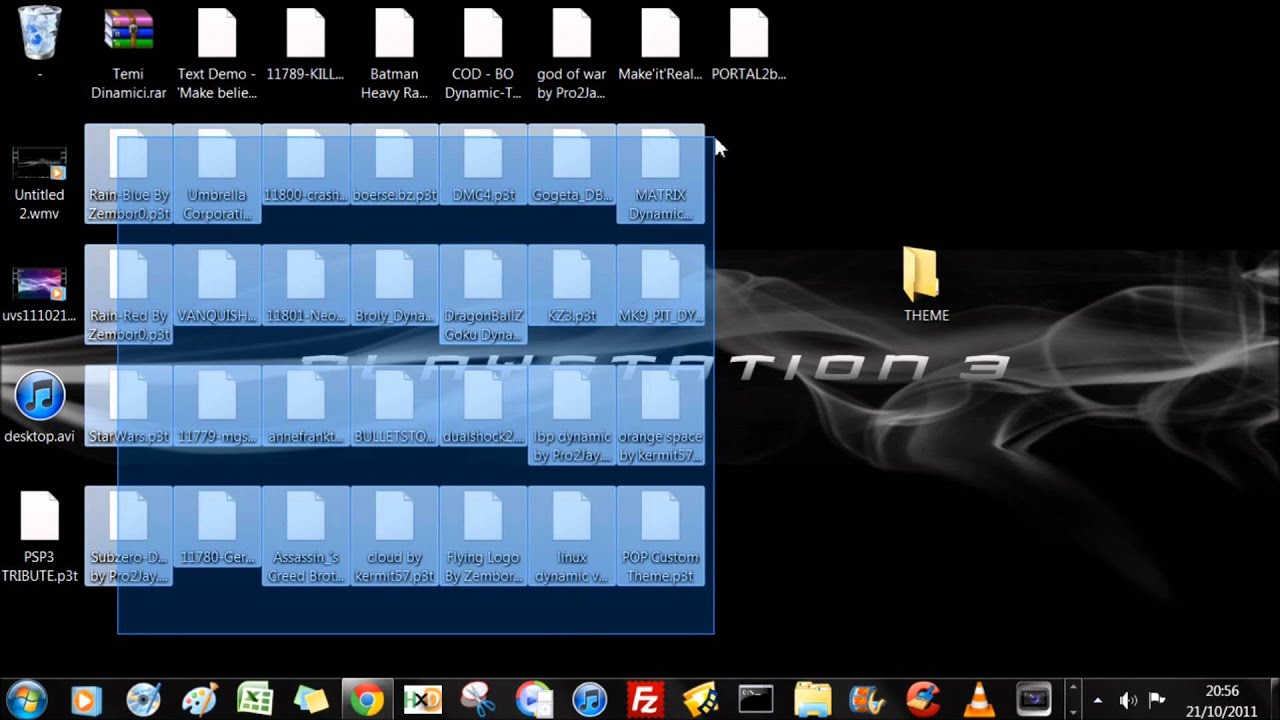The width and height of the screenshot is (1280, 720).
Task: Select the Gogeta_DB... file
Action: (571, 165)
